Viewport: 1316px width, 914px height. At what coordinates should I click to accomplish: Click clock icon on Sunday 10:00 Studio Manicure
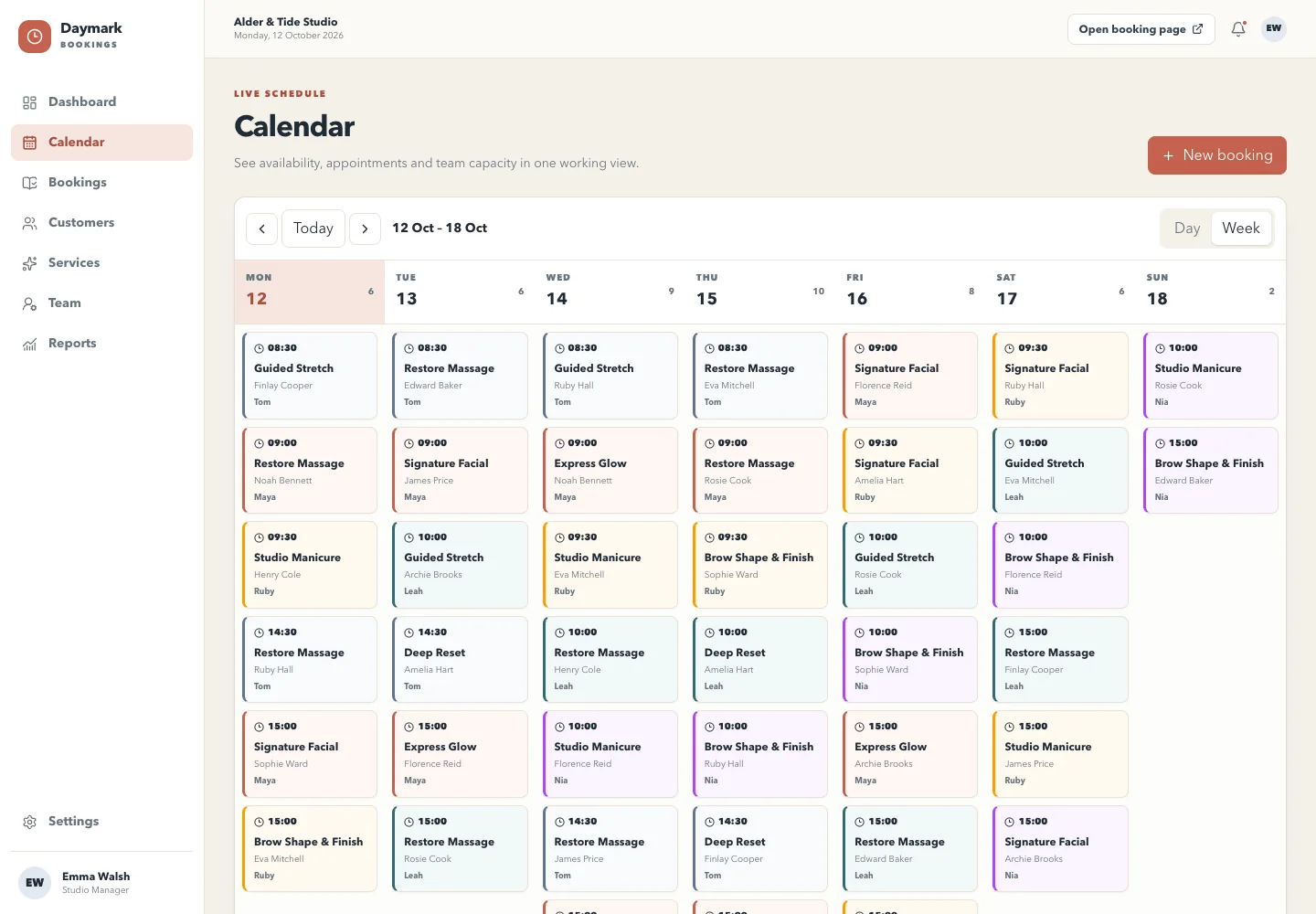tap(1160, 348)
